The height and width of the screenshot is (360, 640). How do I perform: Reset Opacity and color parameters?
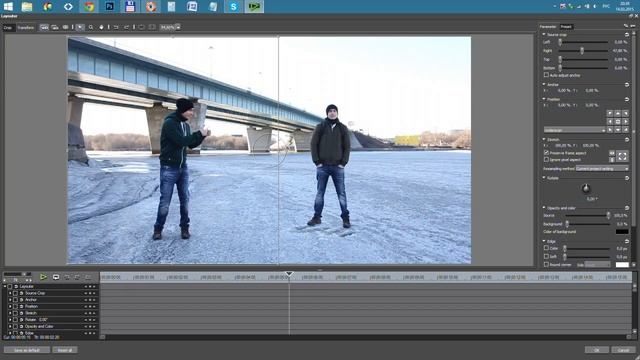(627, 208)
